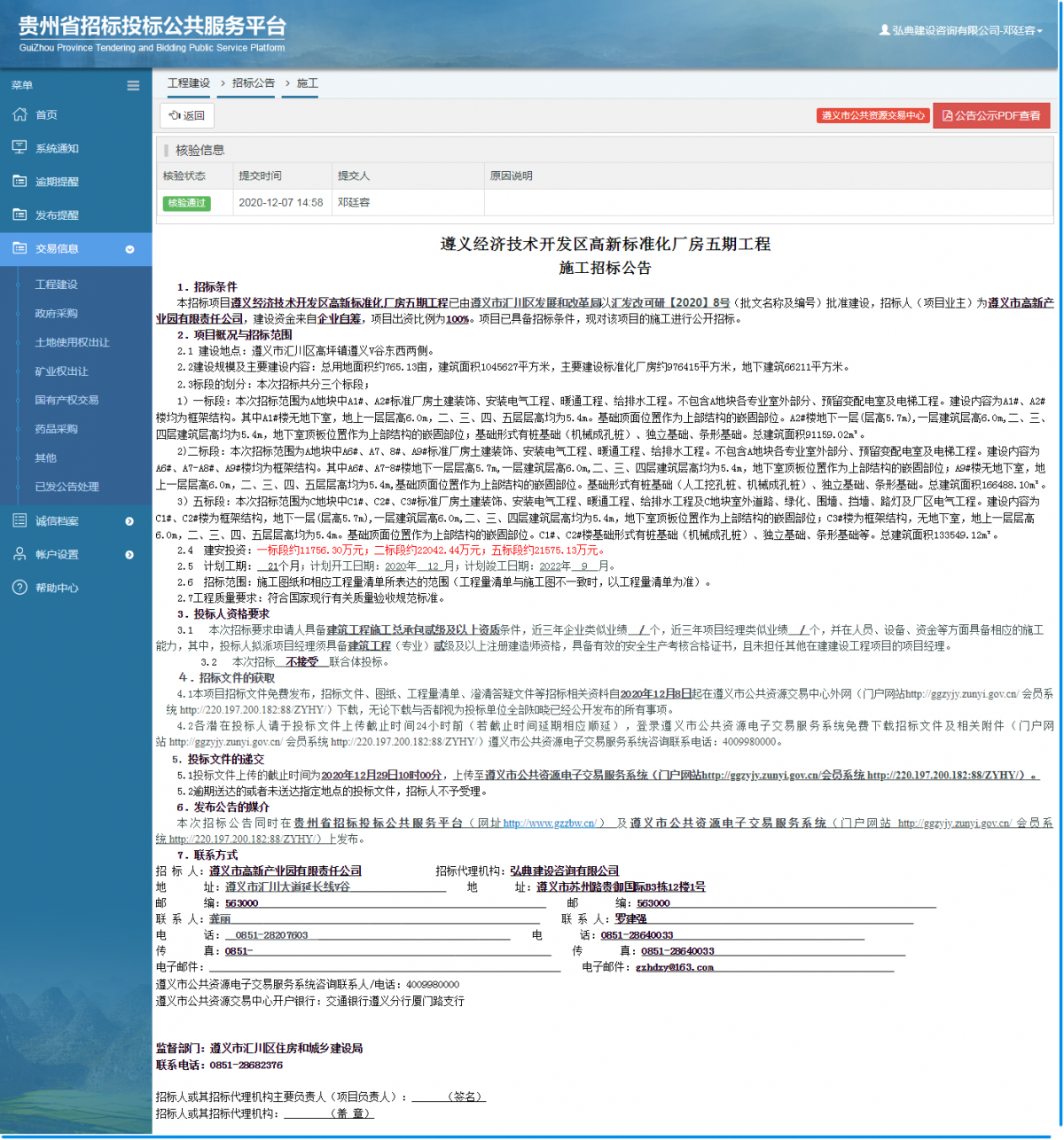
Task: Switch to the 施工 tab
Action: tap(300, 82)
